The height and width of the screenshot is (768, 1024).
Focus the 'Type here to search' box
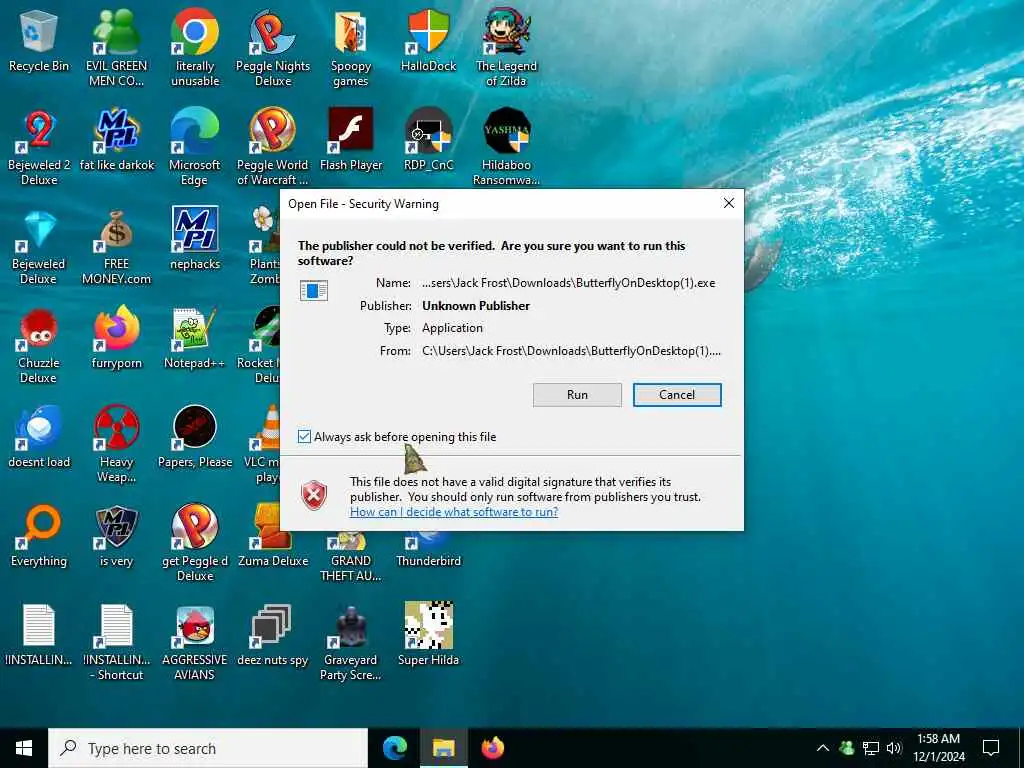[208, 748]
